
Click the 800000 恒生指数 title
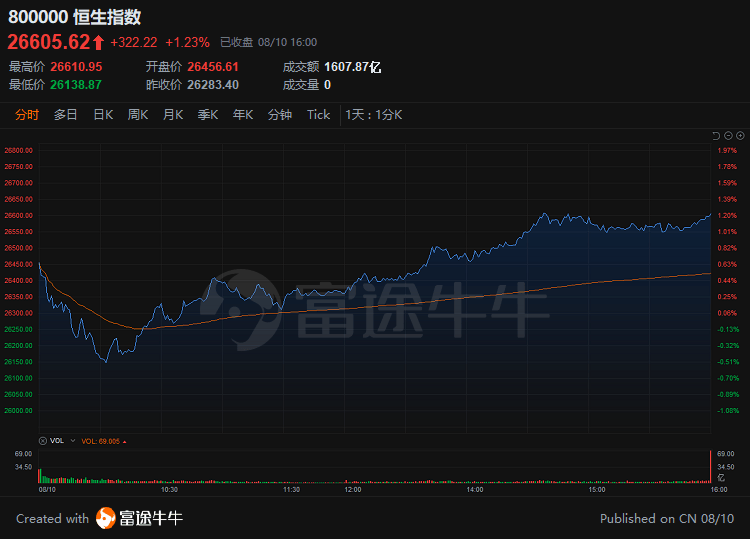[75, 17]
